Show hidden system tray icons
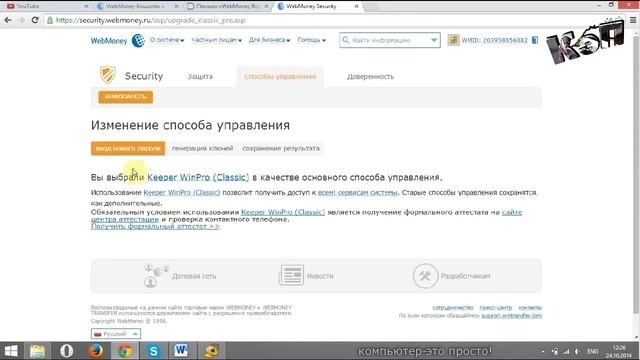640x360 pixels. (x=543, y=351)
